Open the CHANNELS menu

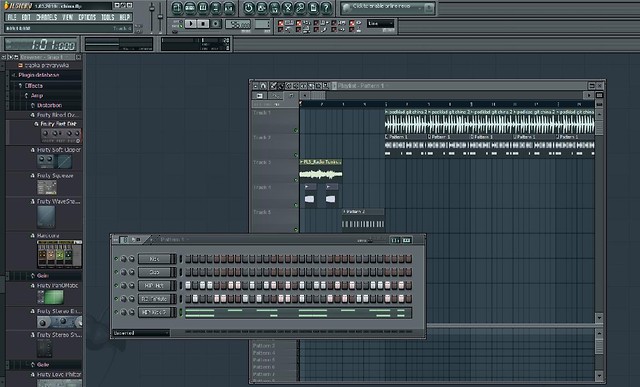pyautogui.click(x=47, y=17)
